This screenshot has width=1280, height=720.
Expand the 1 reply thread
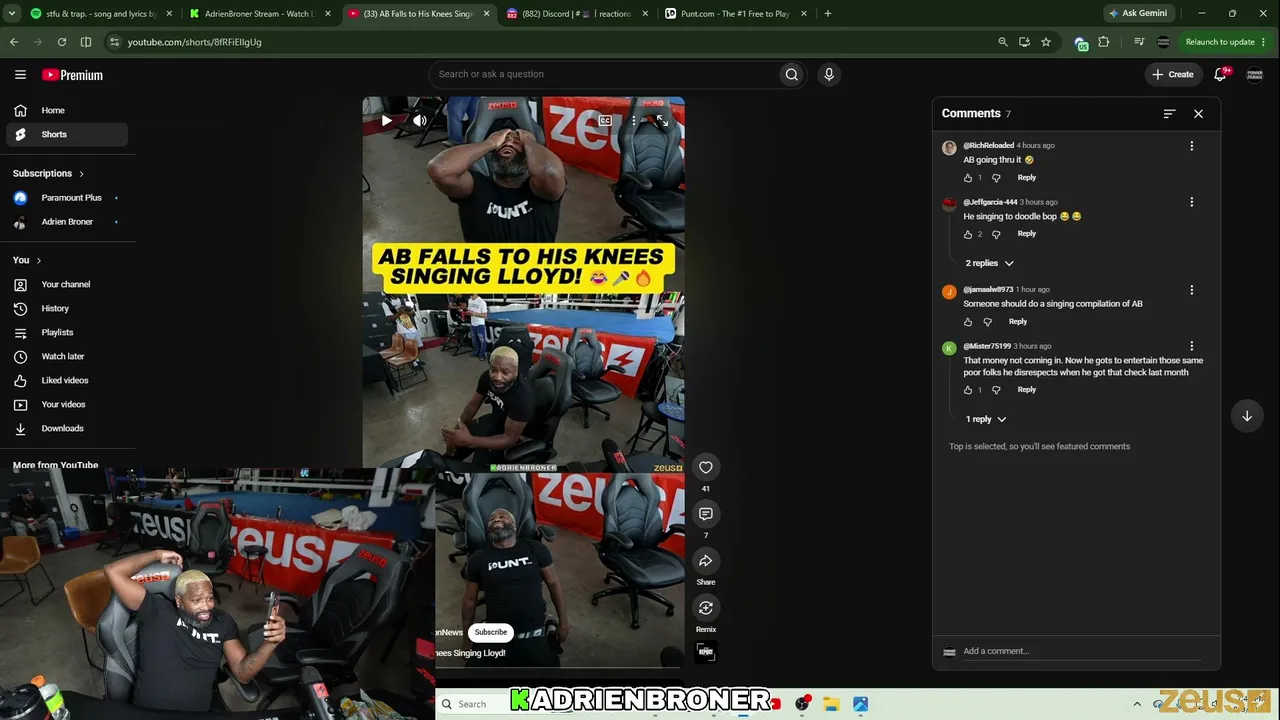coord(985,419)
